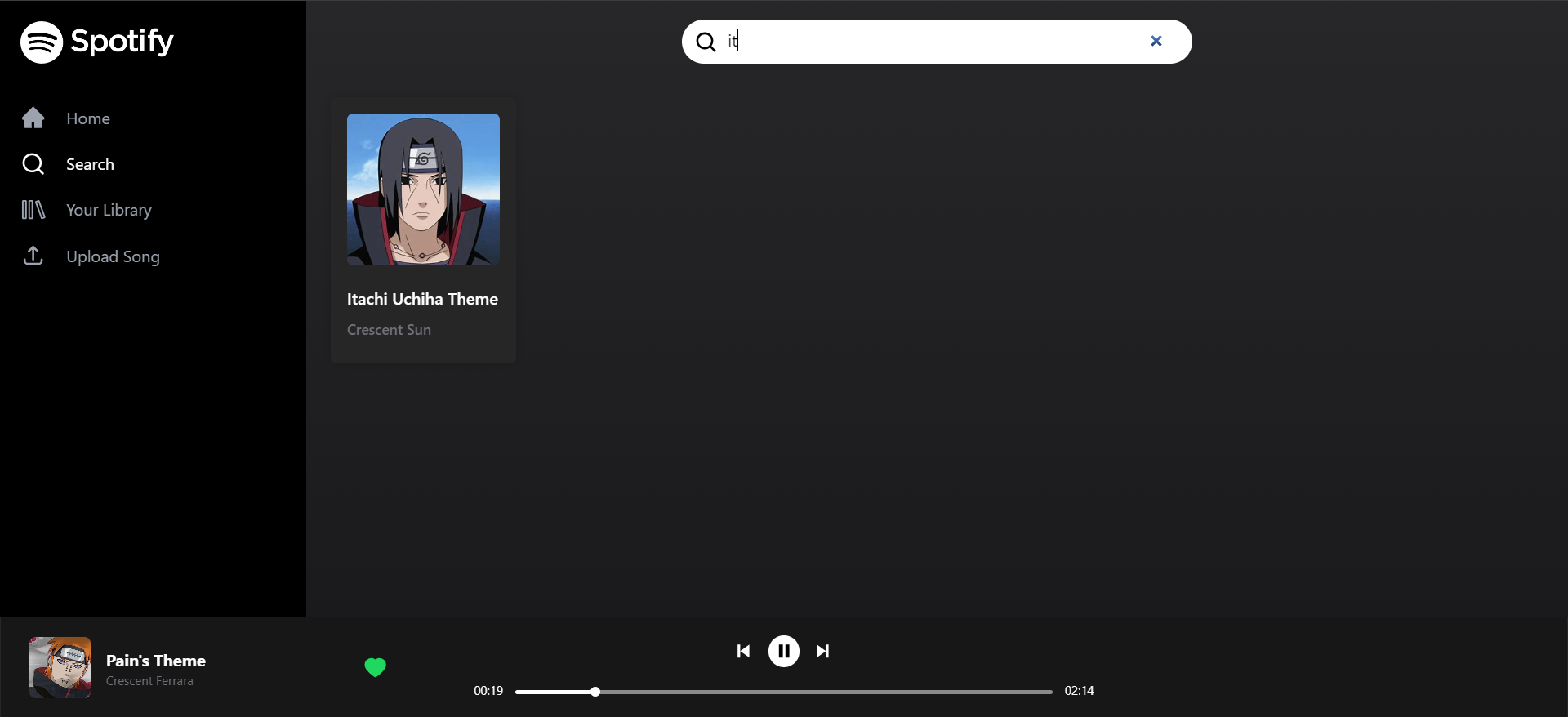
Task: Go back to the previous track
Action: click(x=743, y=651)
